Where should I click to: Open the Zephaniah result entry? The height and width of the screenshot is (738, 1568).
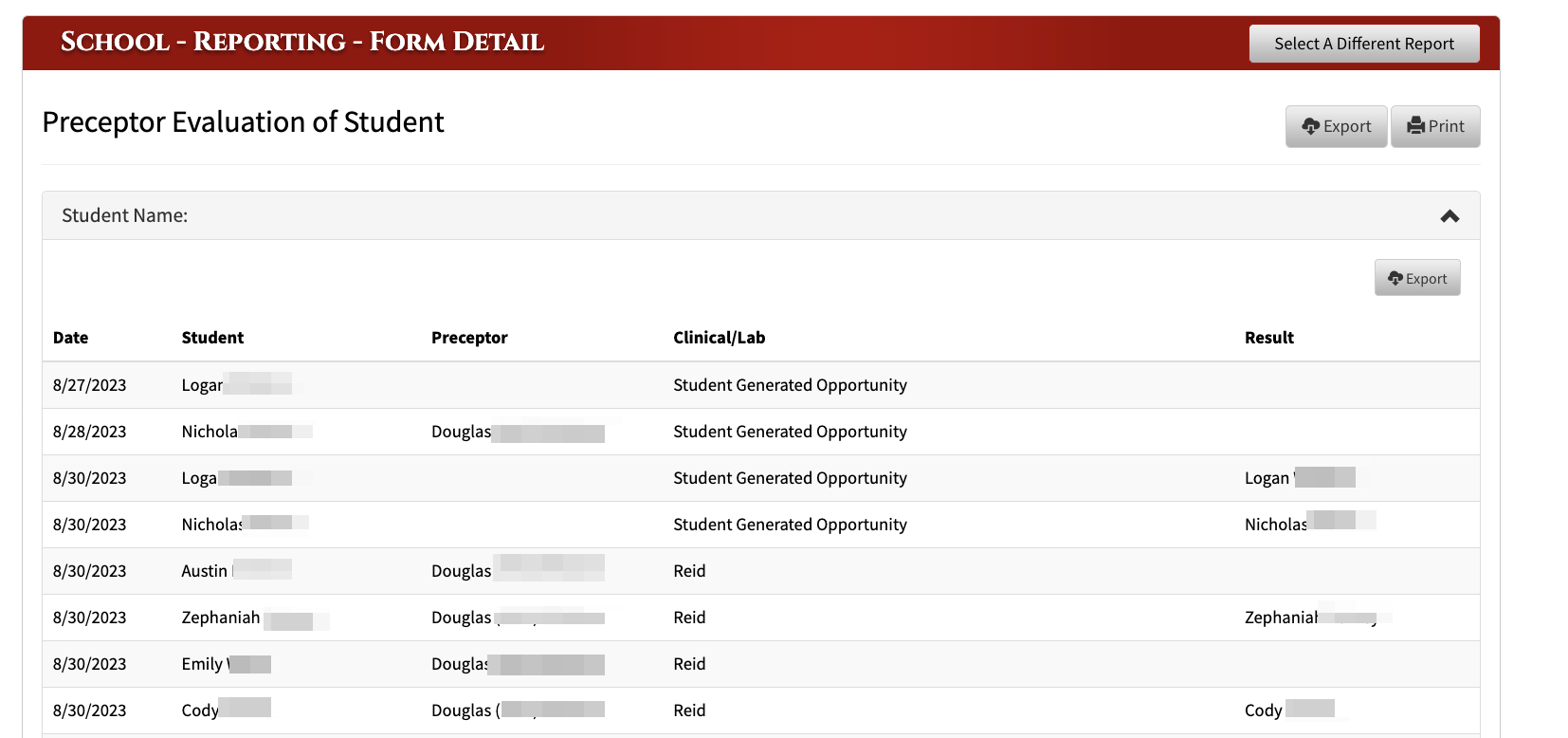tap(1318, 618)
